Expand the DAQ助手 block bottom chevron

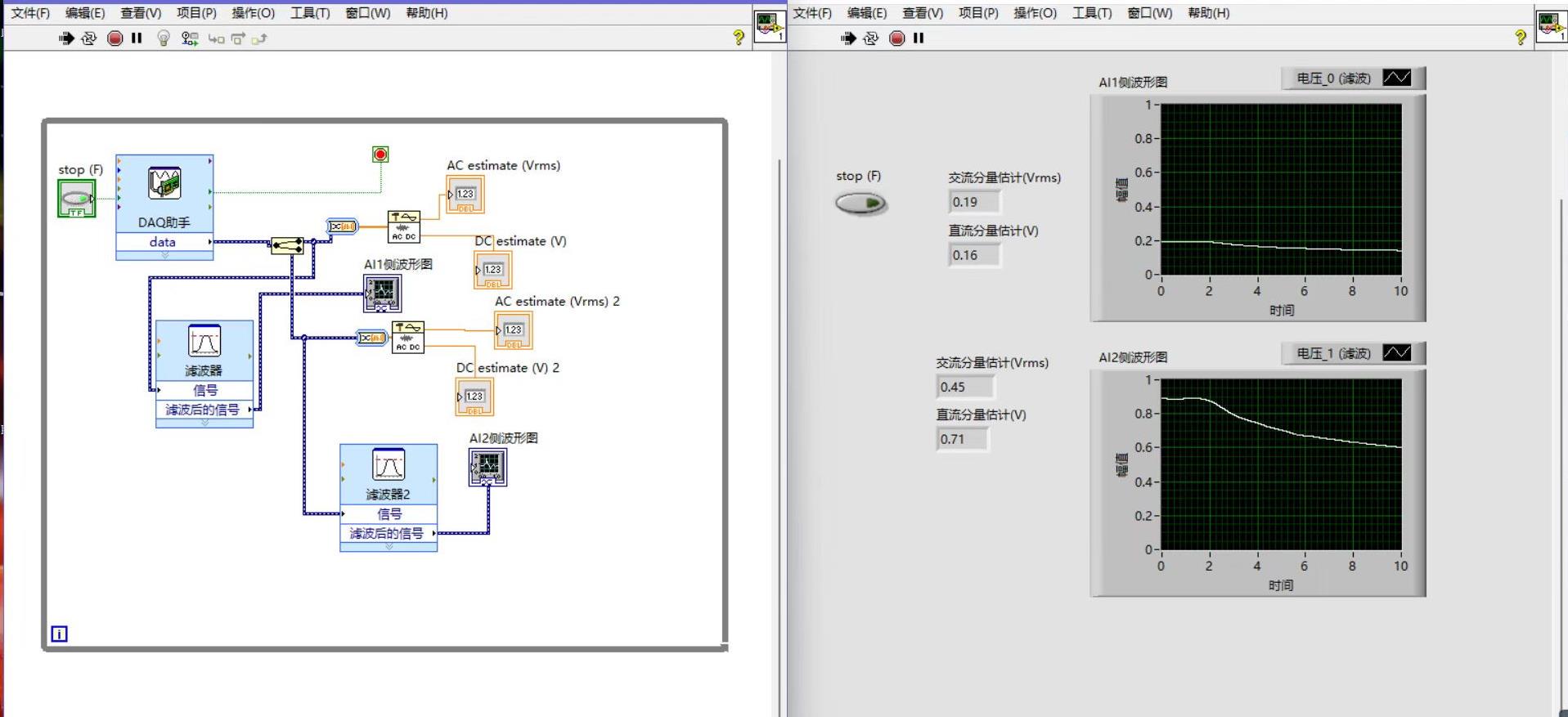[x=164, y=255]
